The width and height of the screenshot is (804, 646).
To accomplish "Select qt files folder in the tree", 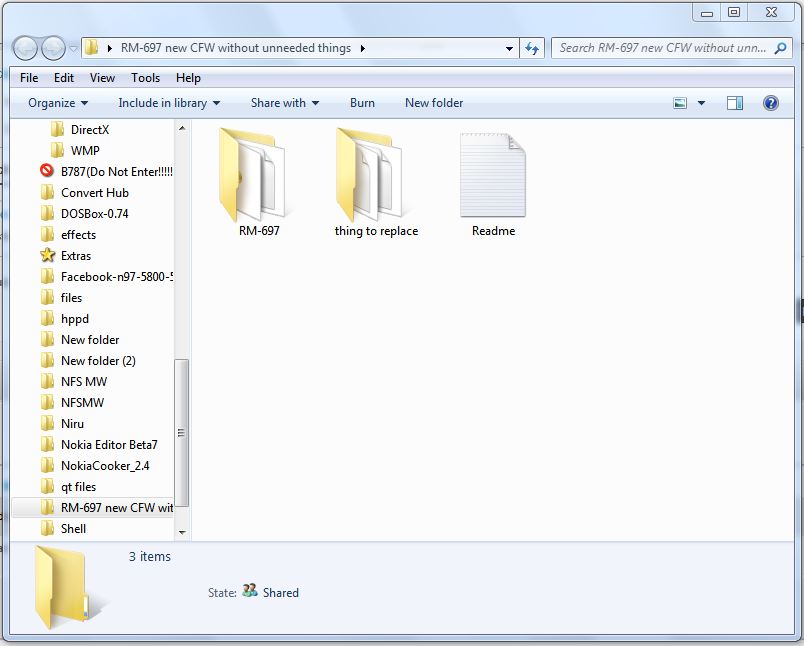I will click(x=78, y=487).
